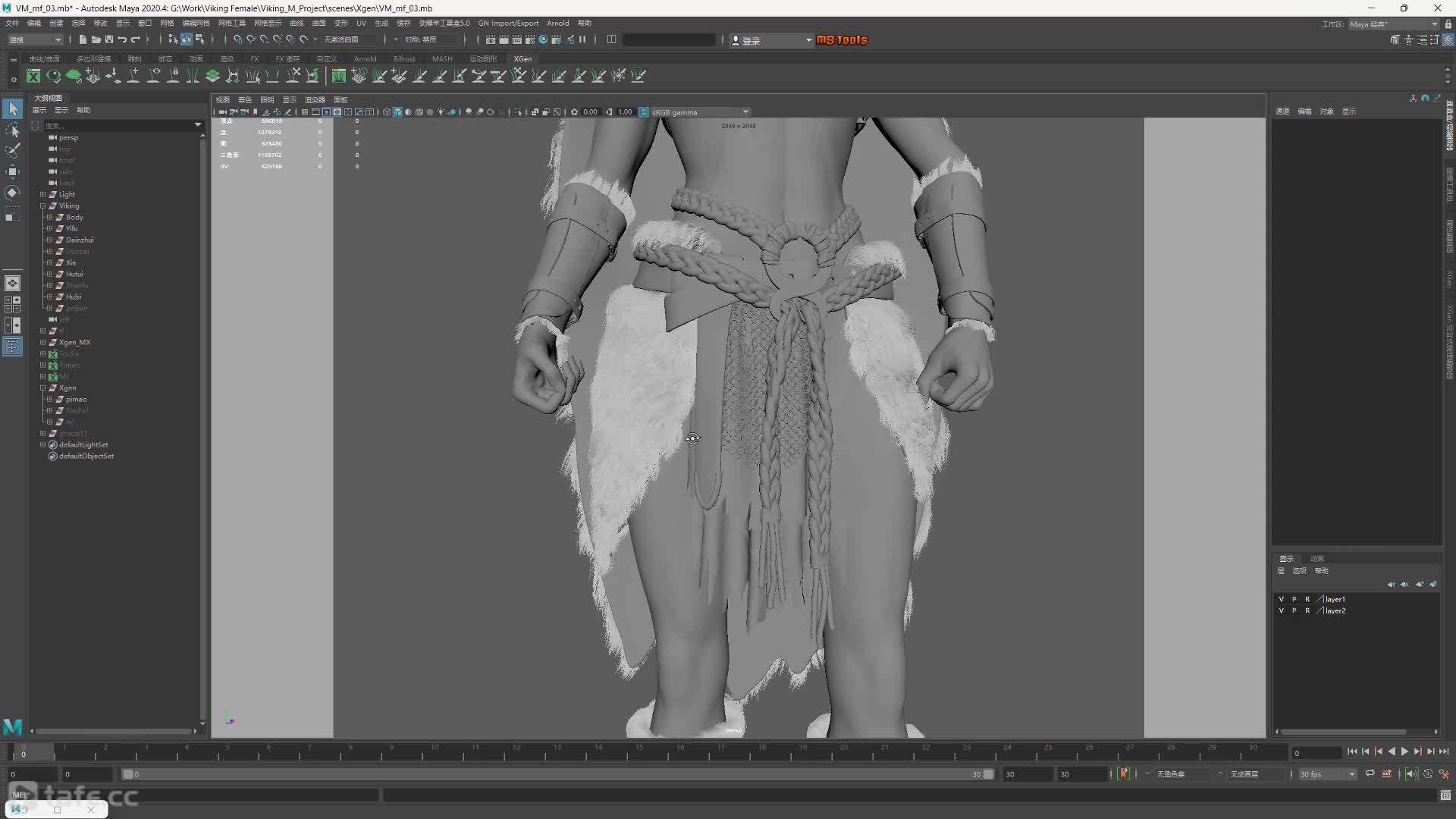Toggle layer1 visibility V
Screen dimensions: 1456x819
click(x=1282, y=599)
